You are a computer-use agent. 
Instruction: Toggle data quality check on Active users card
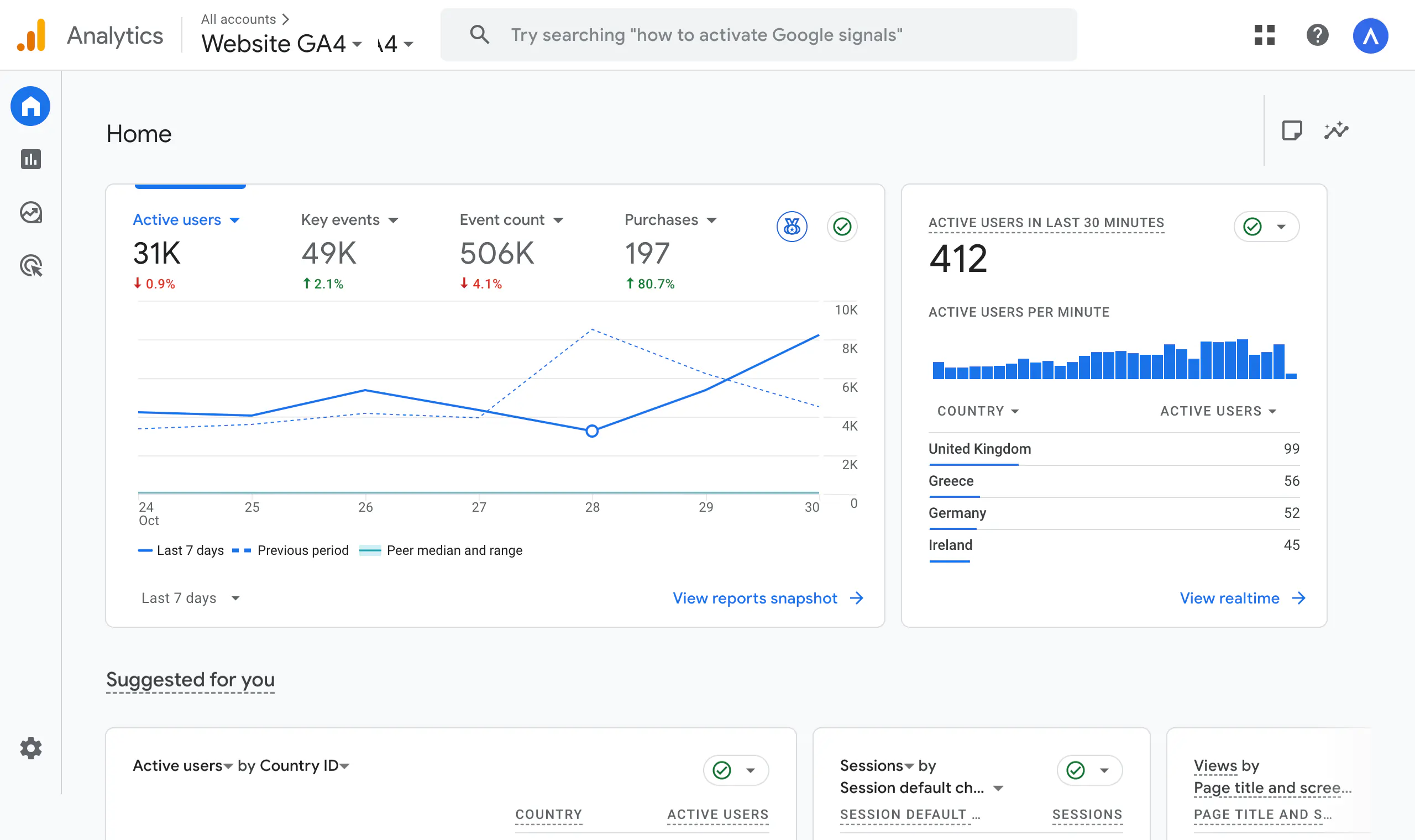pos(842,227)
